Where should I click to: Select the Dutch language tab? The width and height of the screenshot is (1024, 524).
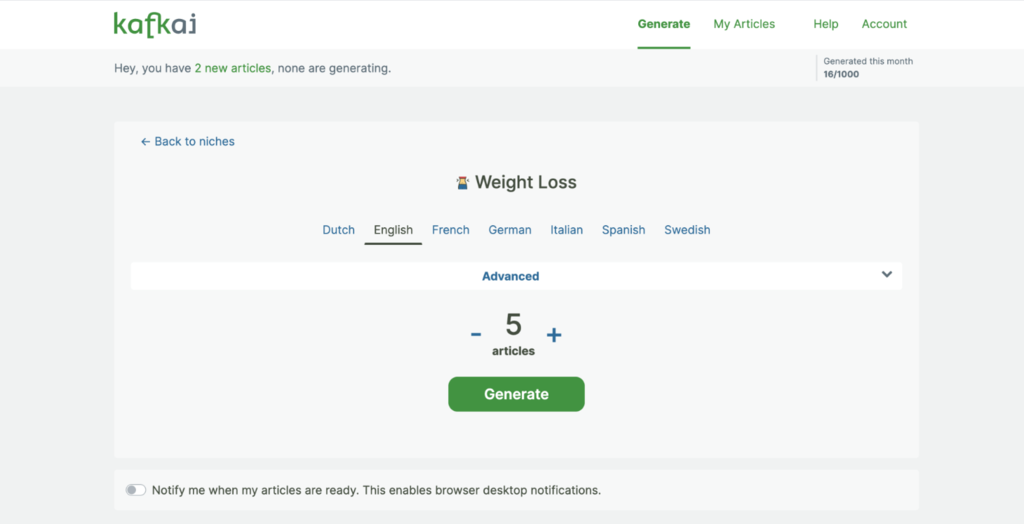338,230
